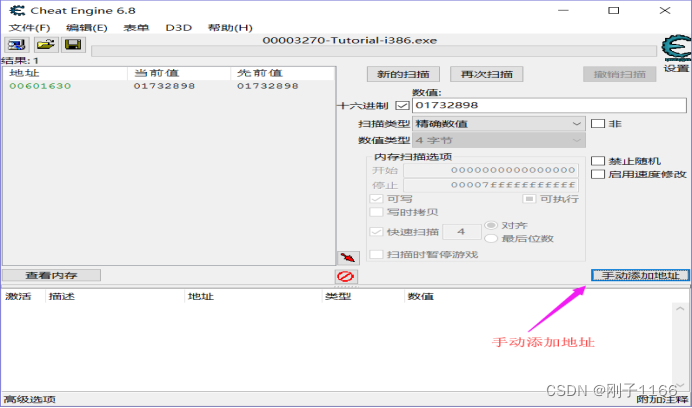Enable the 非 checkbox

[598, 124]
